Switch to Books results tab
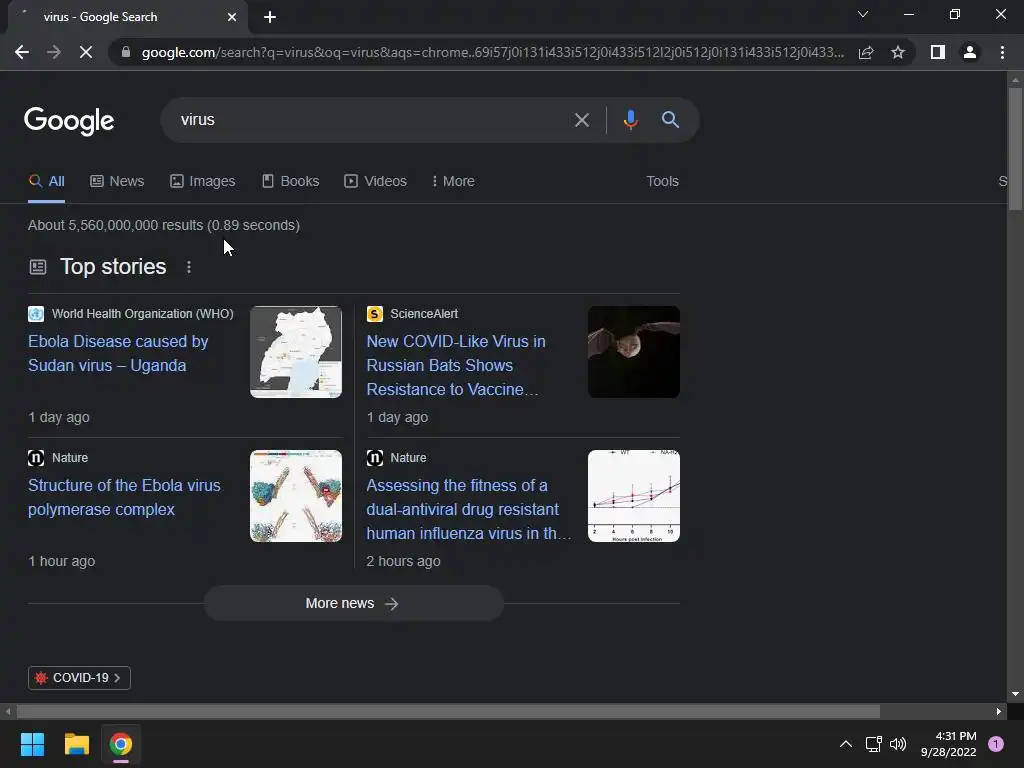 (x=291, y=181)
